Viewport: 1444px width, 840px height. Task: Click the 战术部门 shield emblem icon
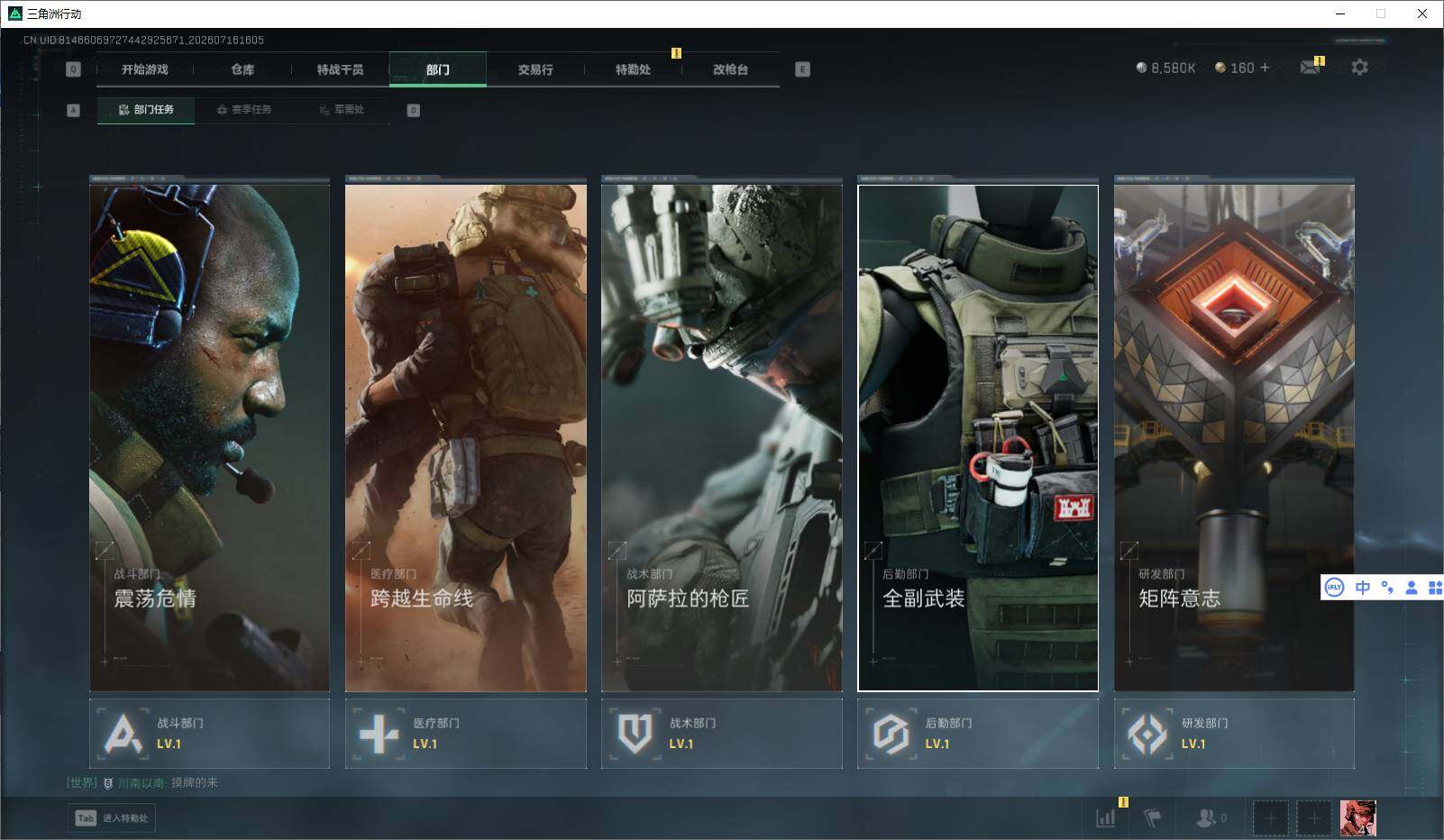[635, 734]
